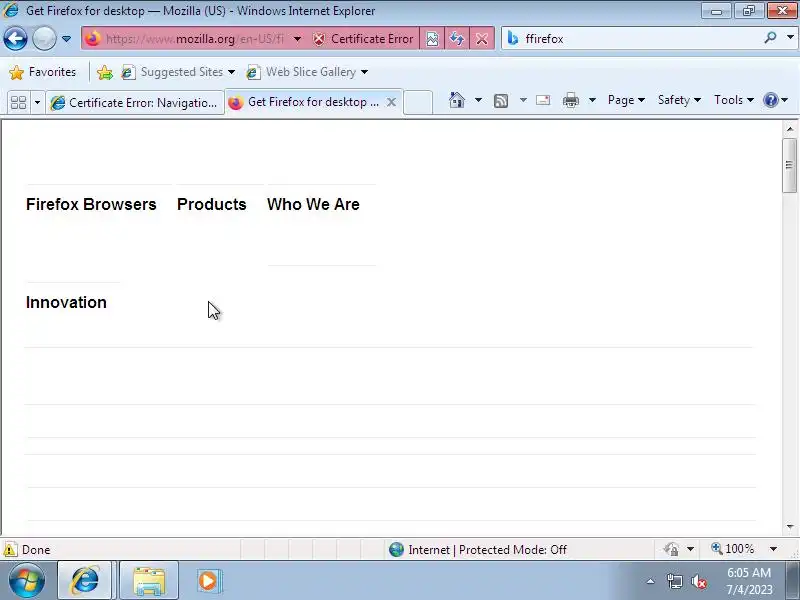Refresh the page with the Refresh icon

pyautogui.click(x=457, y=39)
